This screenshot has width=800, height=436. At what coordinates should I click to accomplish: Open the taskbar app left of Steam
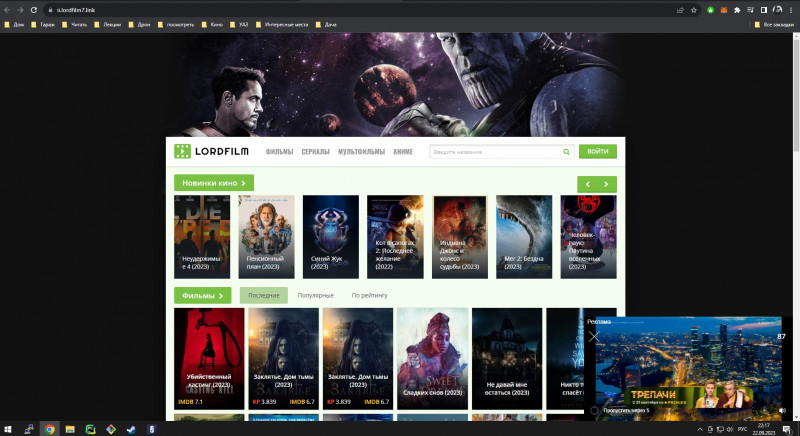[111, 429]
